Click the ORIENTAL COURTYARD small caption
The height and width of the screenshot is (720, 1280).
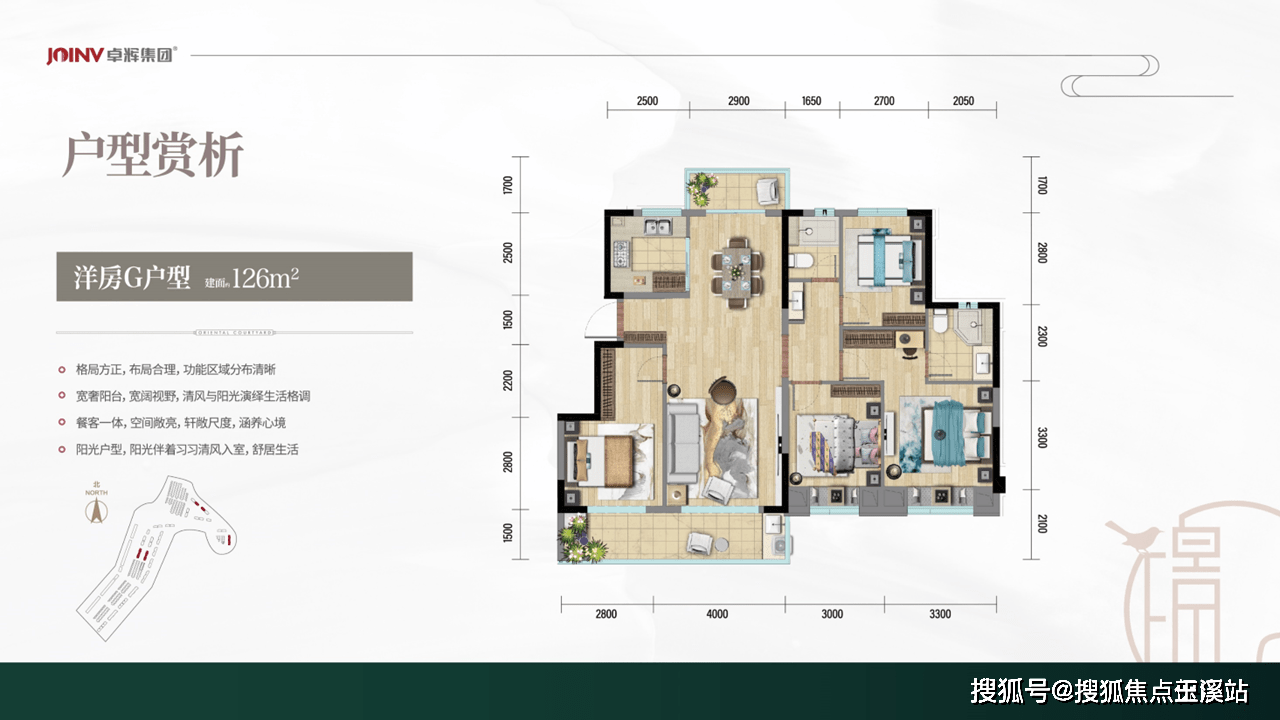click(235, 331)
